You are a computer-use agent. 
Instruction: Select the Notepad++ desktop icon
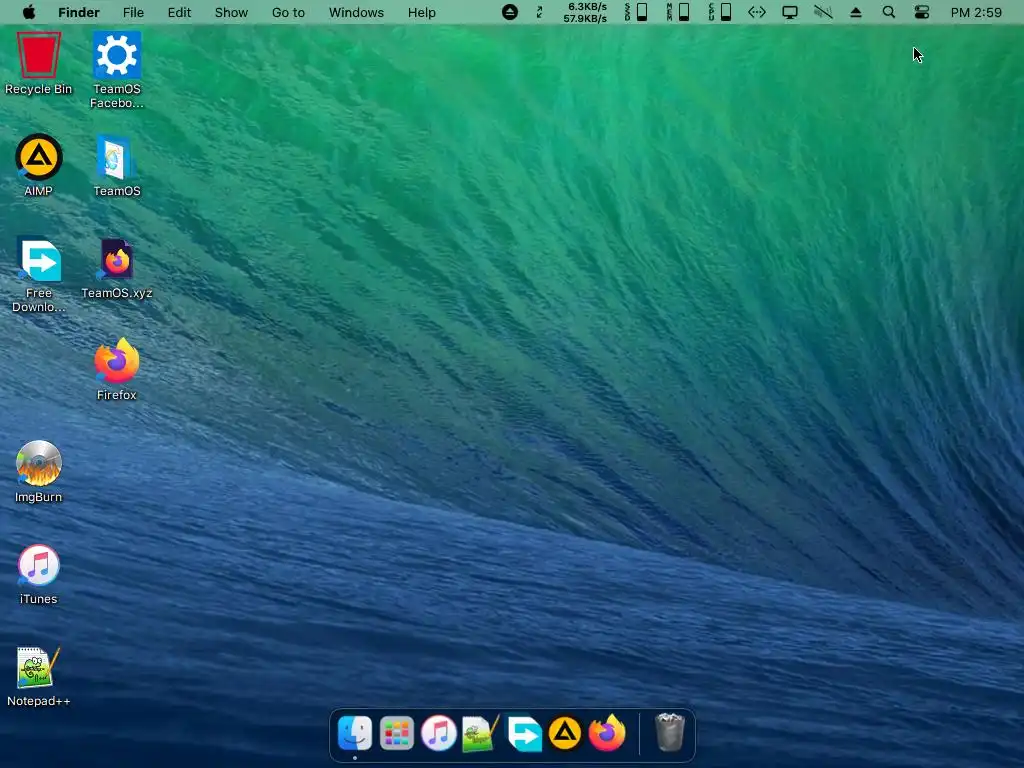tap(38, 667)
